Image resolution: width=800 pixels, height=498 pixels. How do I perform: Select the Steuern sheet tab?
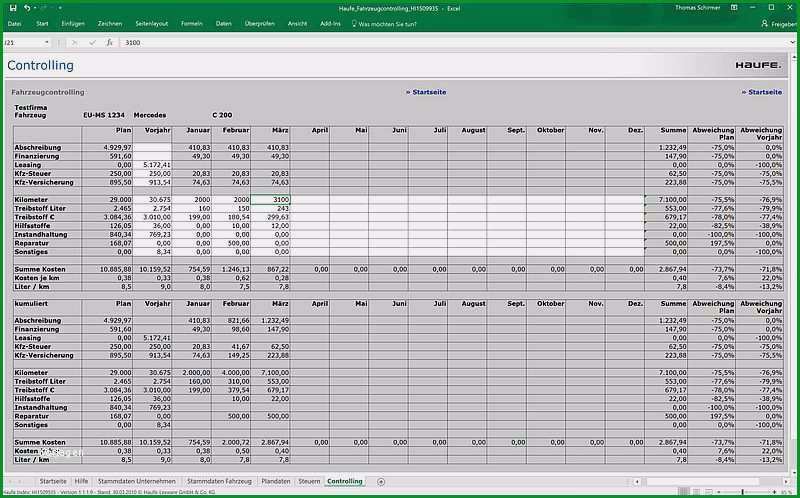pos(309,481)
